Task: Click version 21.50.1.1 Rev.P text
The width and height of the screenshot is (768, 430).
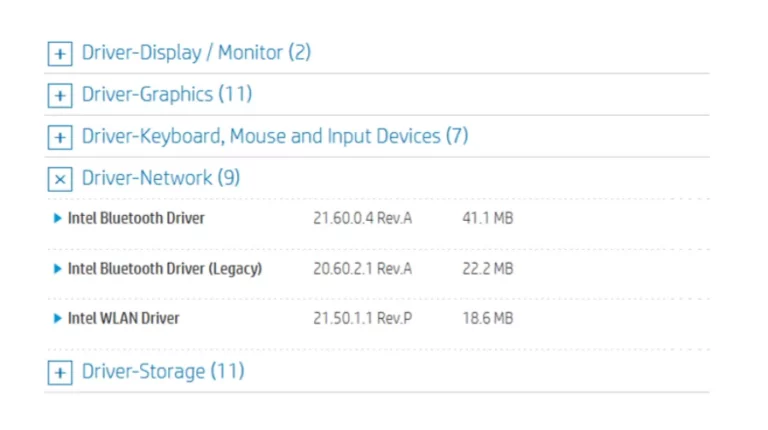Action: click(x=362, y=318)
